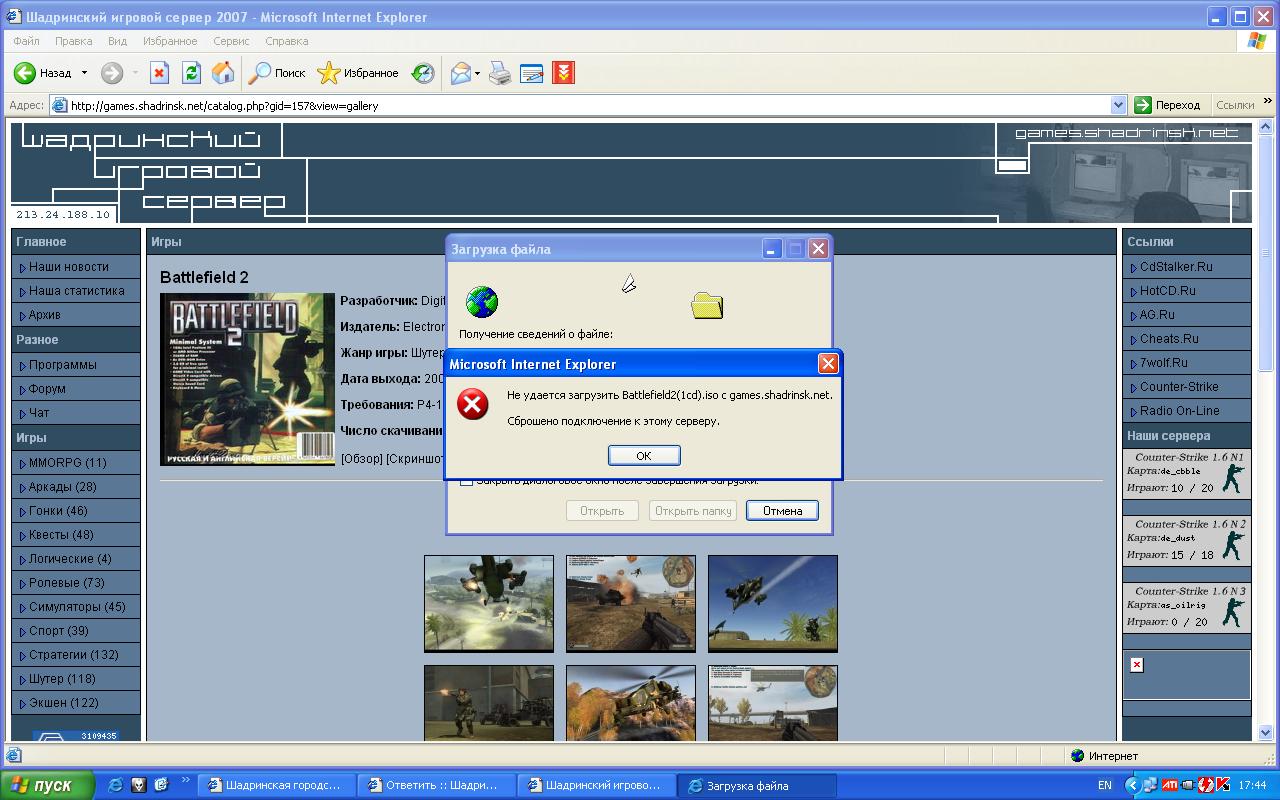Click the Edit page toolbar icon
The width and height of the screenshot is (1280, 800).
tap(531, 73)
